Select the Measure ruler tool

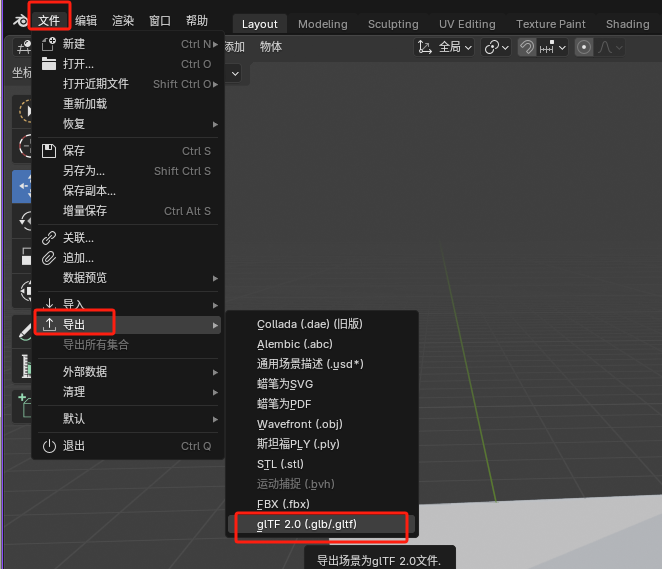pos(24,366)
